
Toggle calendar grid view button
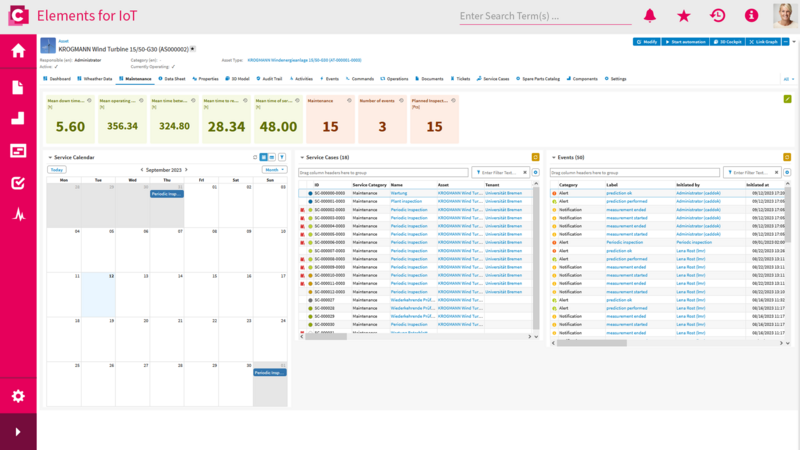click(264, 157)
